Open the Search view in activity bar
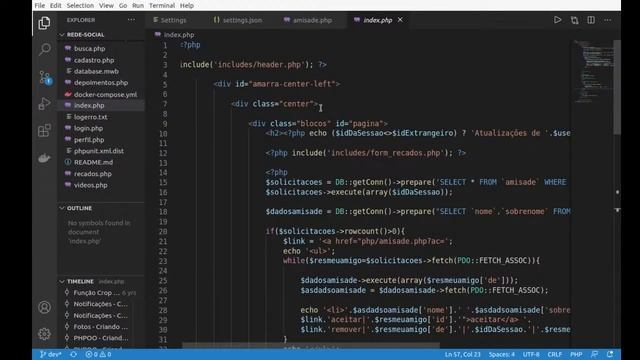 44,49
